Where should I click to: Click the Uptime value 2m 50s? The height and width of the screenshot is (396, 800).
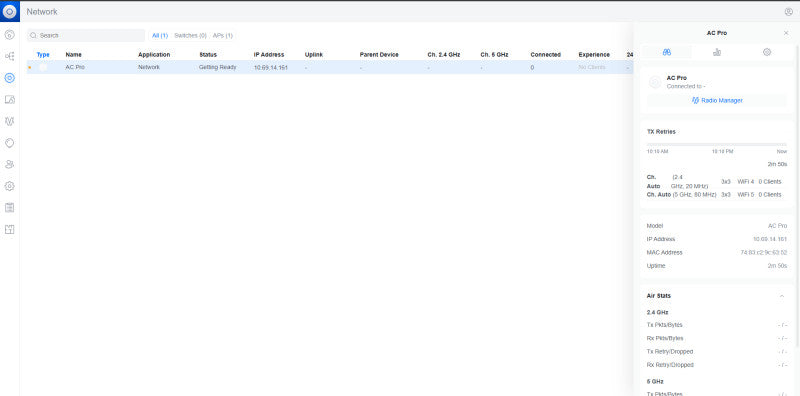point(778,266)
